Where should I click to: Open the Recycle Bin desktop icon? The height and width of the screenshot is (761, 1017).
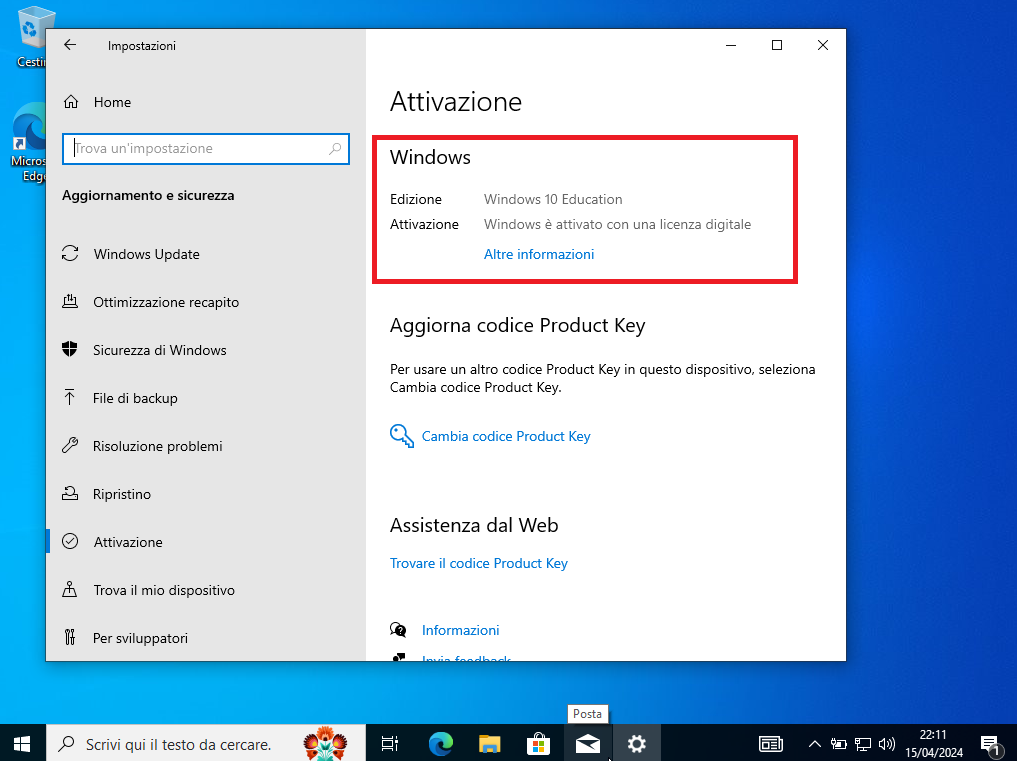click(29, 36)
